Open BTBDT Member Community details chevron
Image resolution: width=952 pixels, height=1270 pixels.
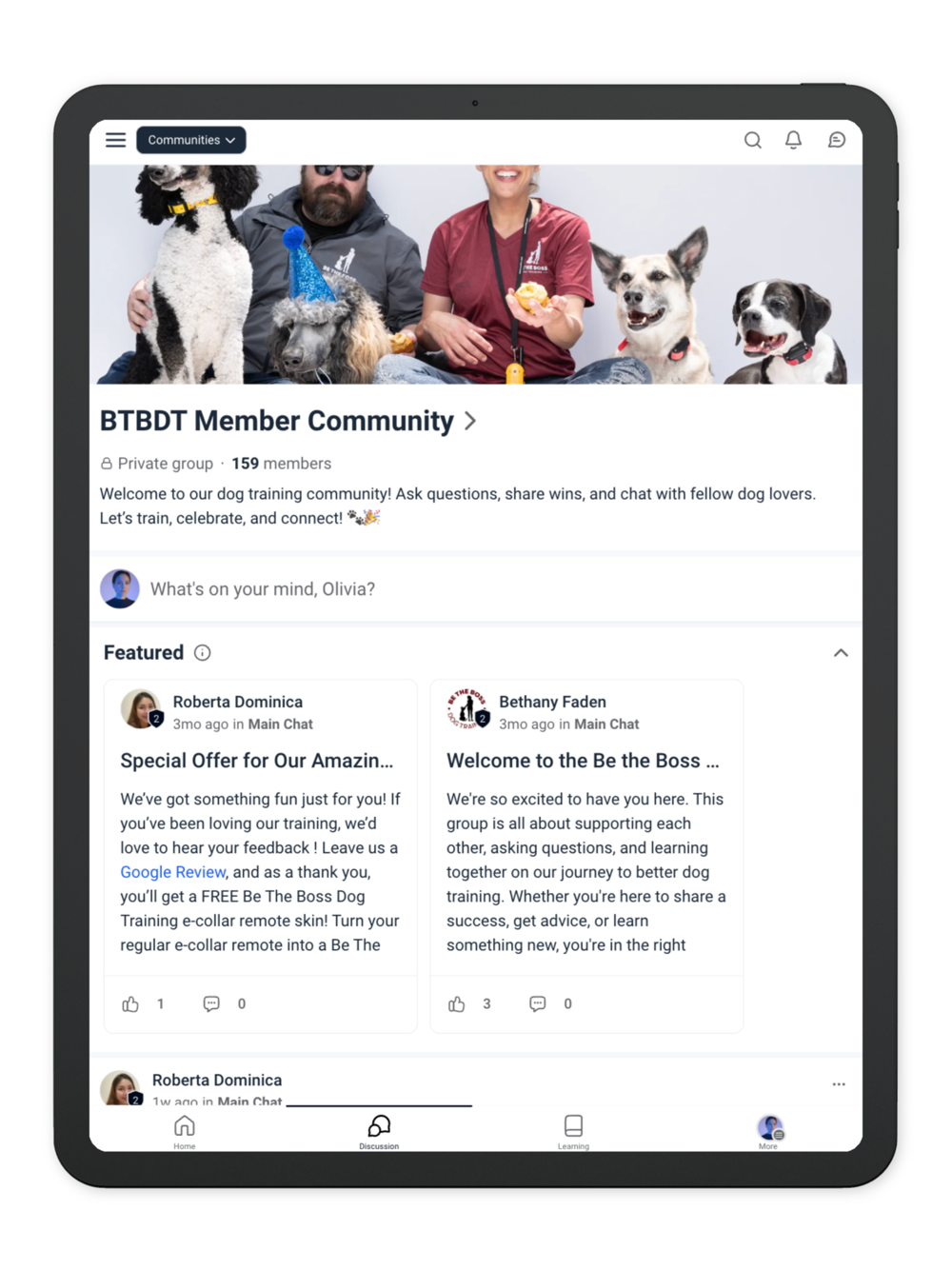(x=470, y=421)
